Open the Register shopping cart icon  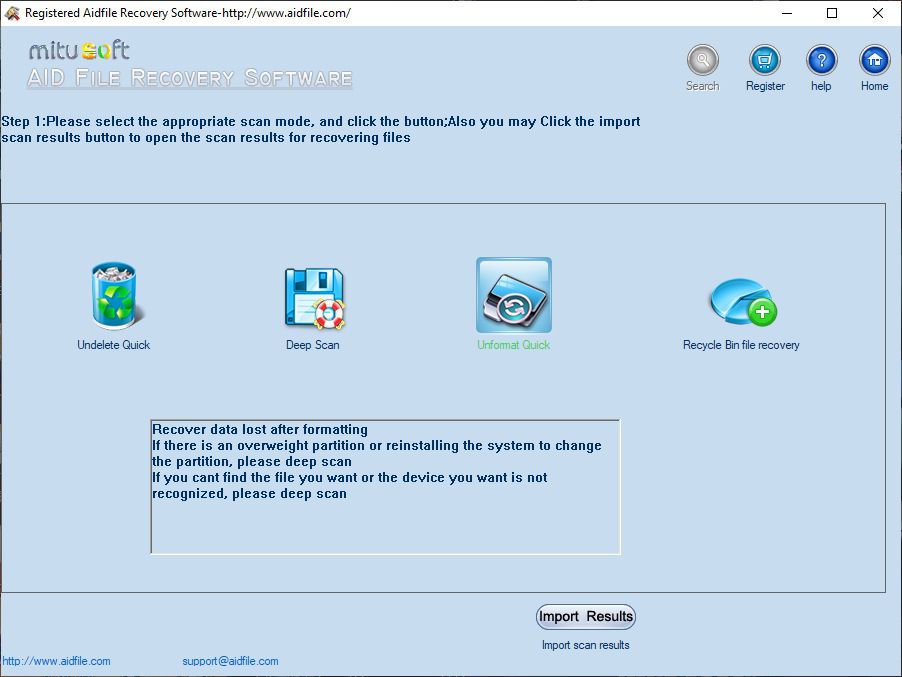tap(765, 60)
